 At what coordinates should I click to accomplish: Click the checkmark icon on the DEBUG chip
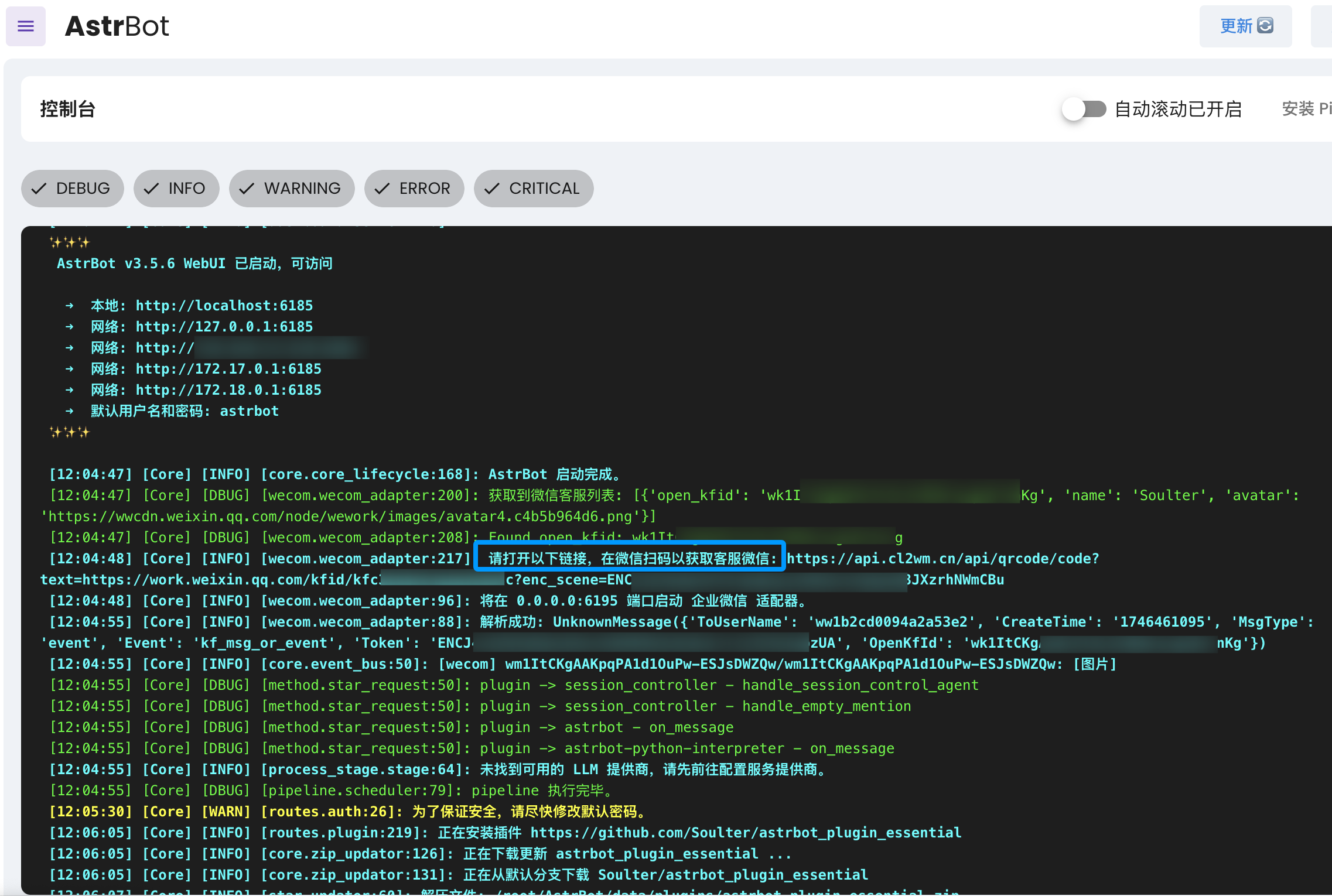[39, 189]
